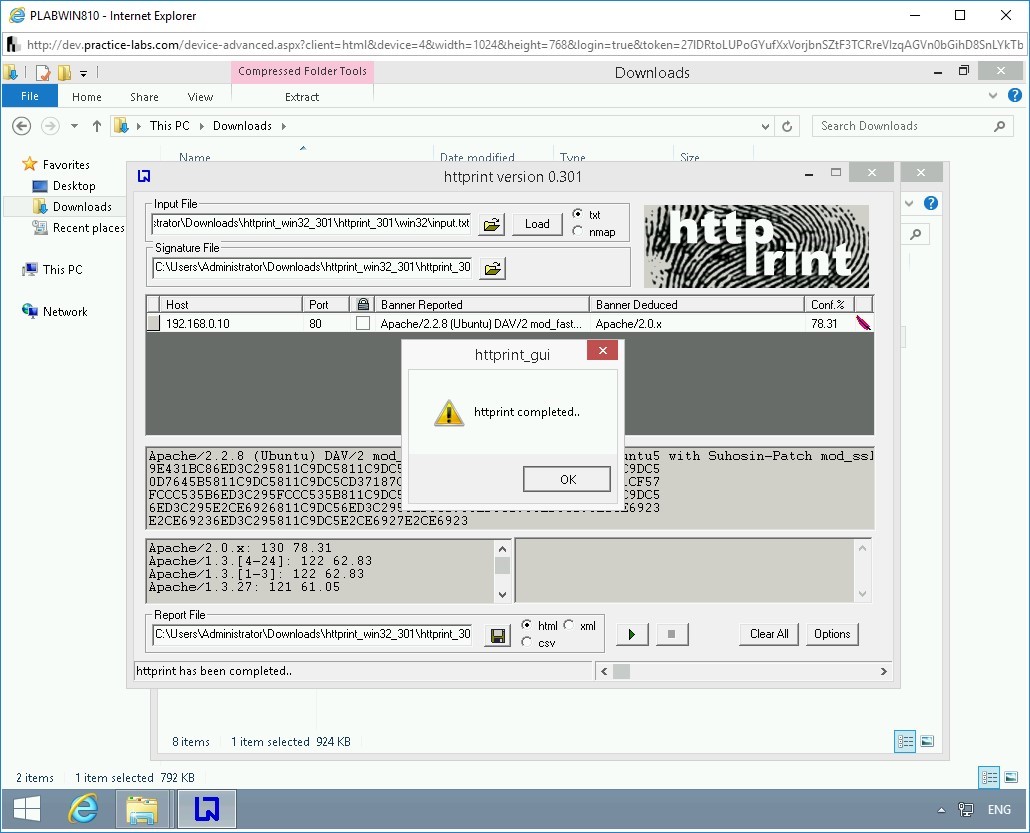Click the refresh icon in address bar

(x=788, y=126)
